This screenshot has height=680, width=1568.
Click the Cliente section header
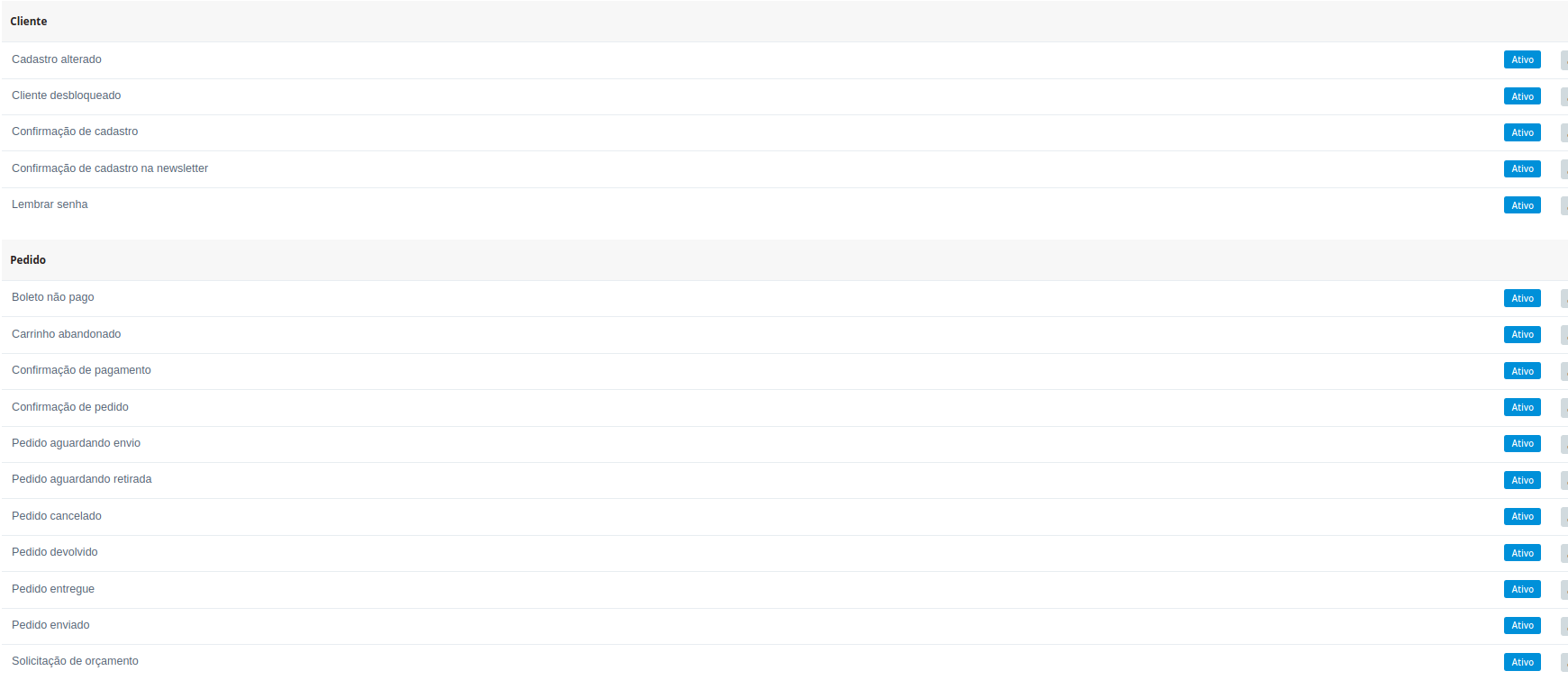pos(29,22)
